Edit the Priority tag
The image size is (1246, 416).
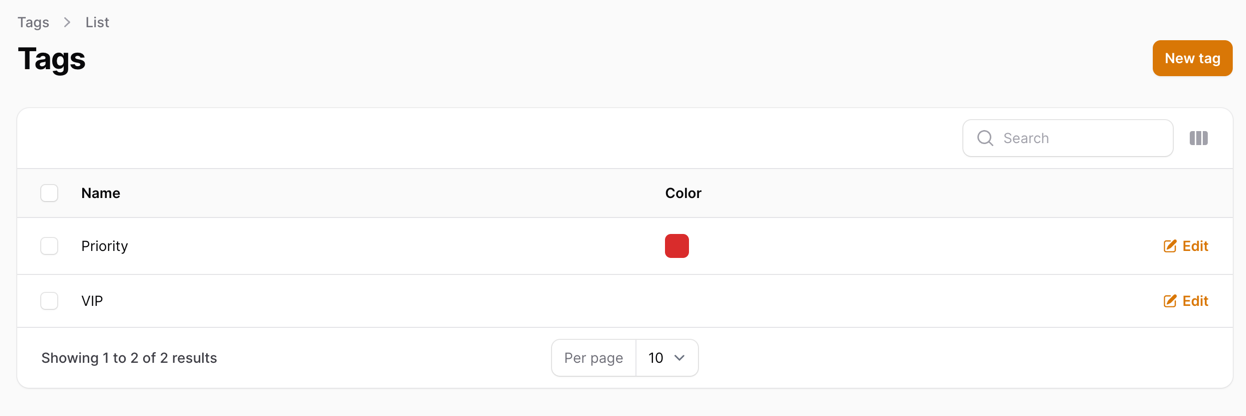point(1185,246)
